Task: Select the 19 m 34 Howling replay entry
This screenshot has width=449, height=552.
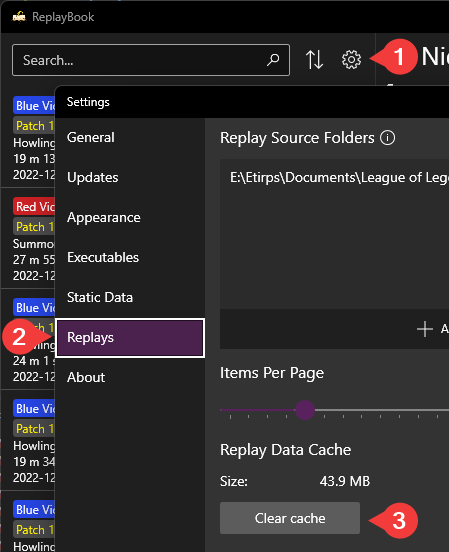Action: 28,440
